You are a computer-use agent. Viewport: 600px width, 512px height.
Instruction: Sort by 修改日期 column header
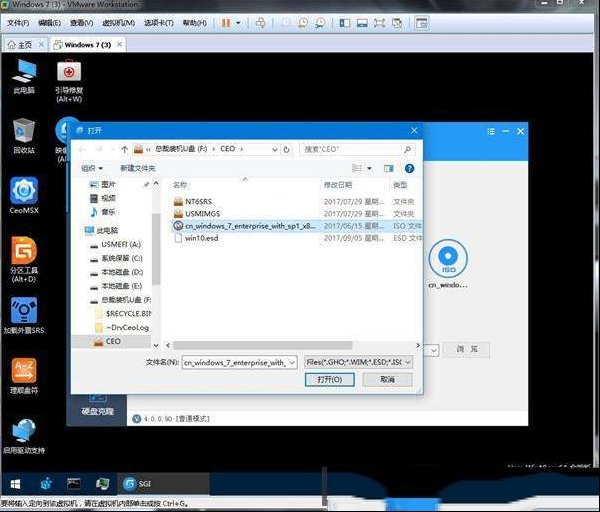pos(338,185)
